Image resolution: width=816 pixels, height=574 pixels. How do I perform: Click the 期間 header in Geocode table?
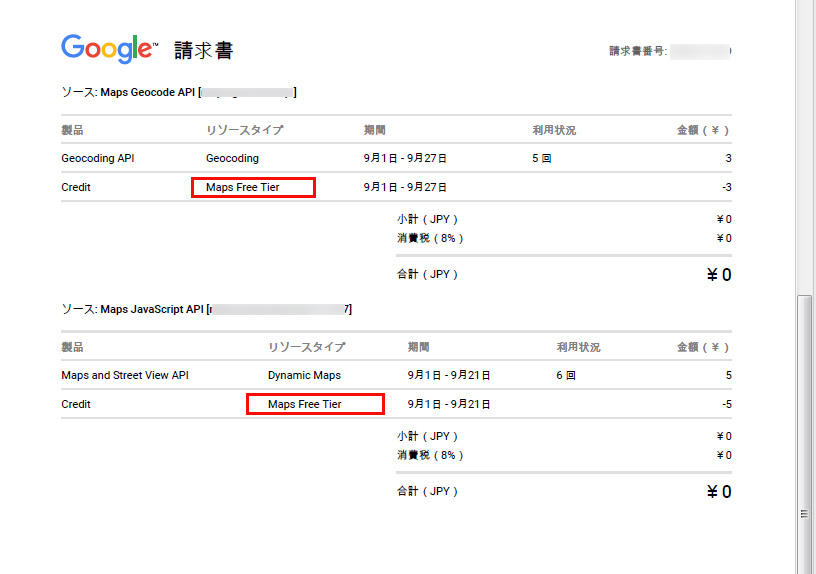375,130
